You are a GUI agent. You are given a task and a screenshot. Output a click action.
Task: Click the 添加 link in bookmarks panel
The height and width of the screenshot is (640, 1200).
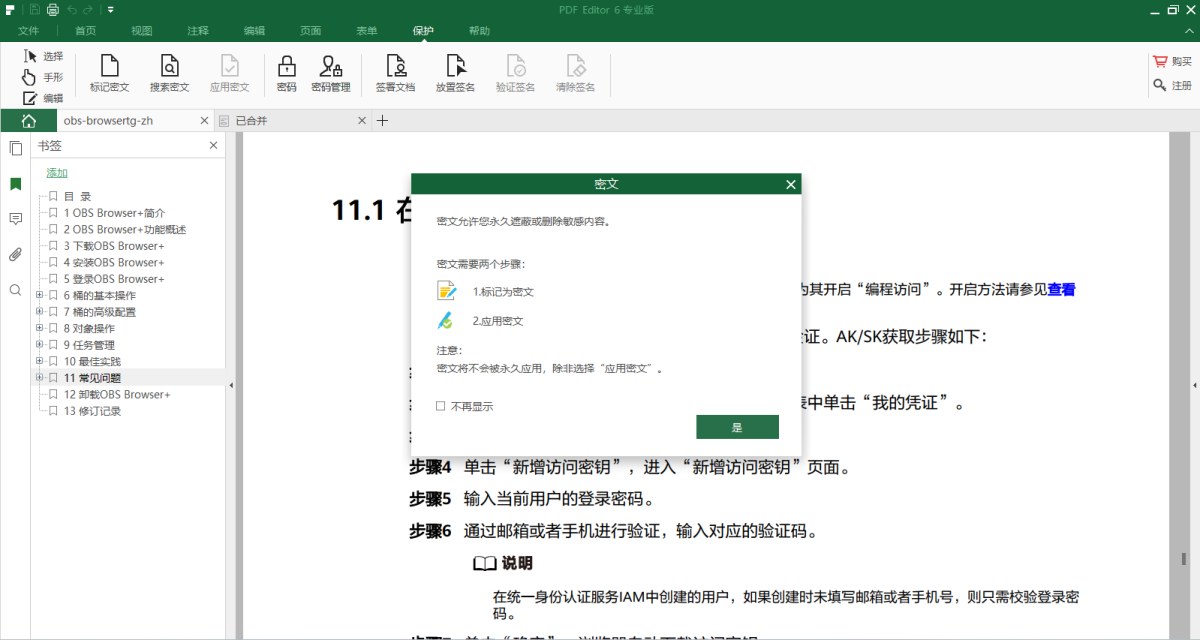coord(57,173)
